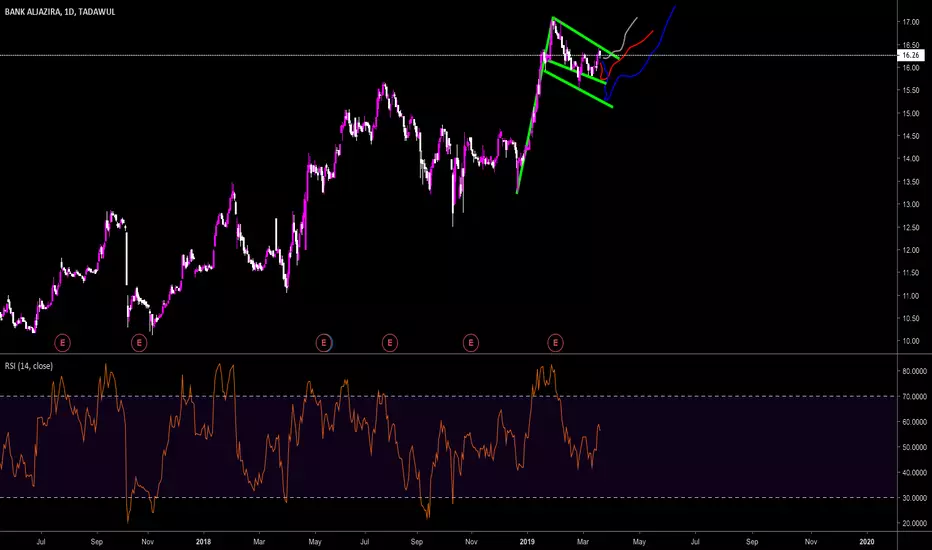Open earnings E marker above Nov 2018
Screen dimensions: 932x550
(x=471, y=343)
